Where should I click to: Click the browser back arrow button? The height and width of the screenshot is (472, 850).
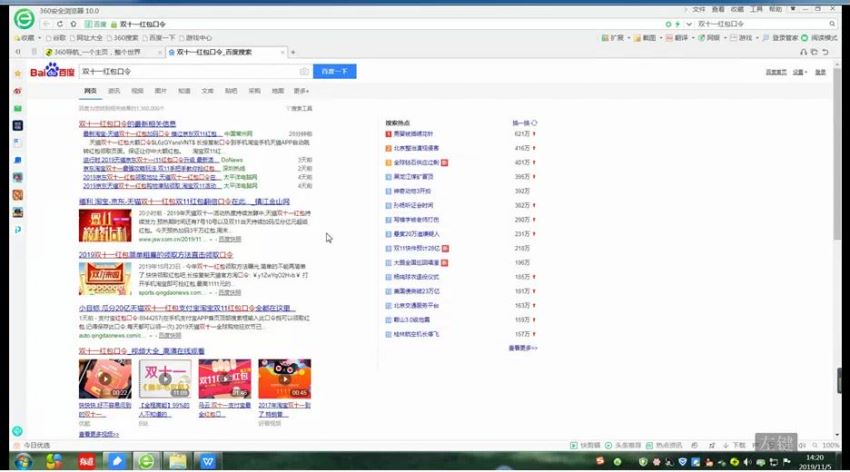point(46,24)
